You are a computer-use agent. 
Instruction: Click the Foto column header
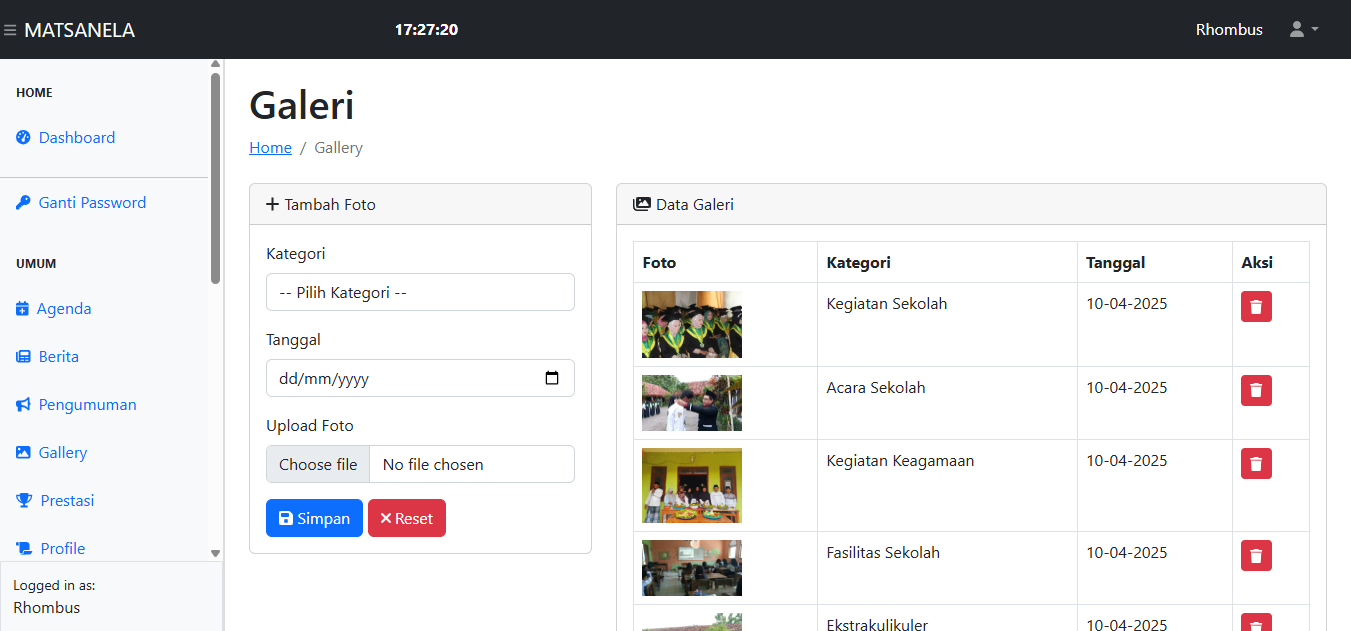pyautogui.click(x=725, y=262)
